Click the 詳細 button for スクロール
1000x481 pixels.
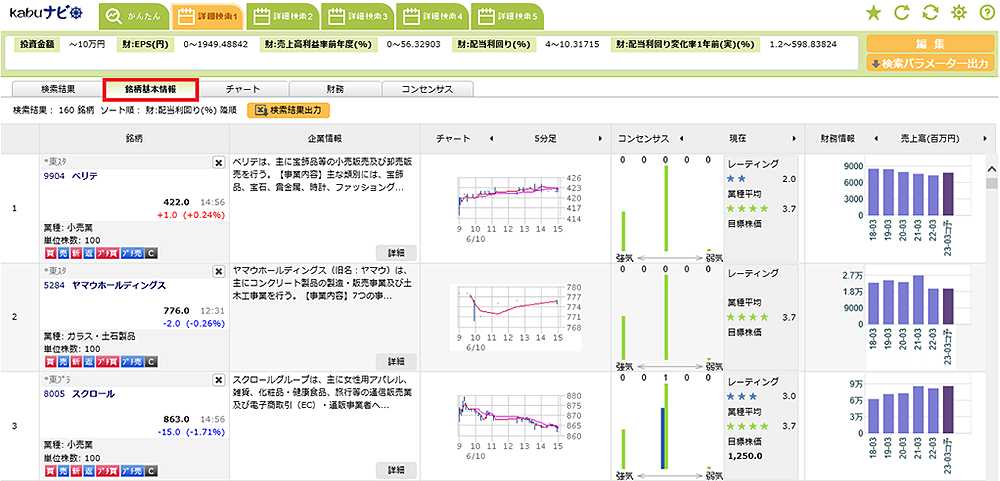[395, 470]
